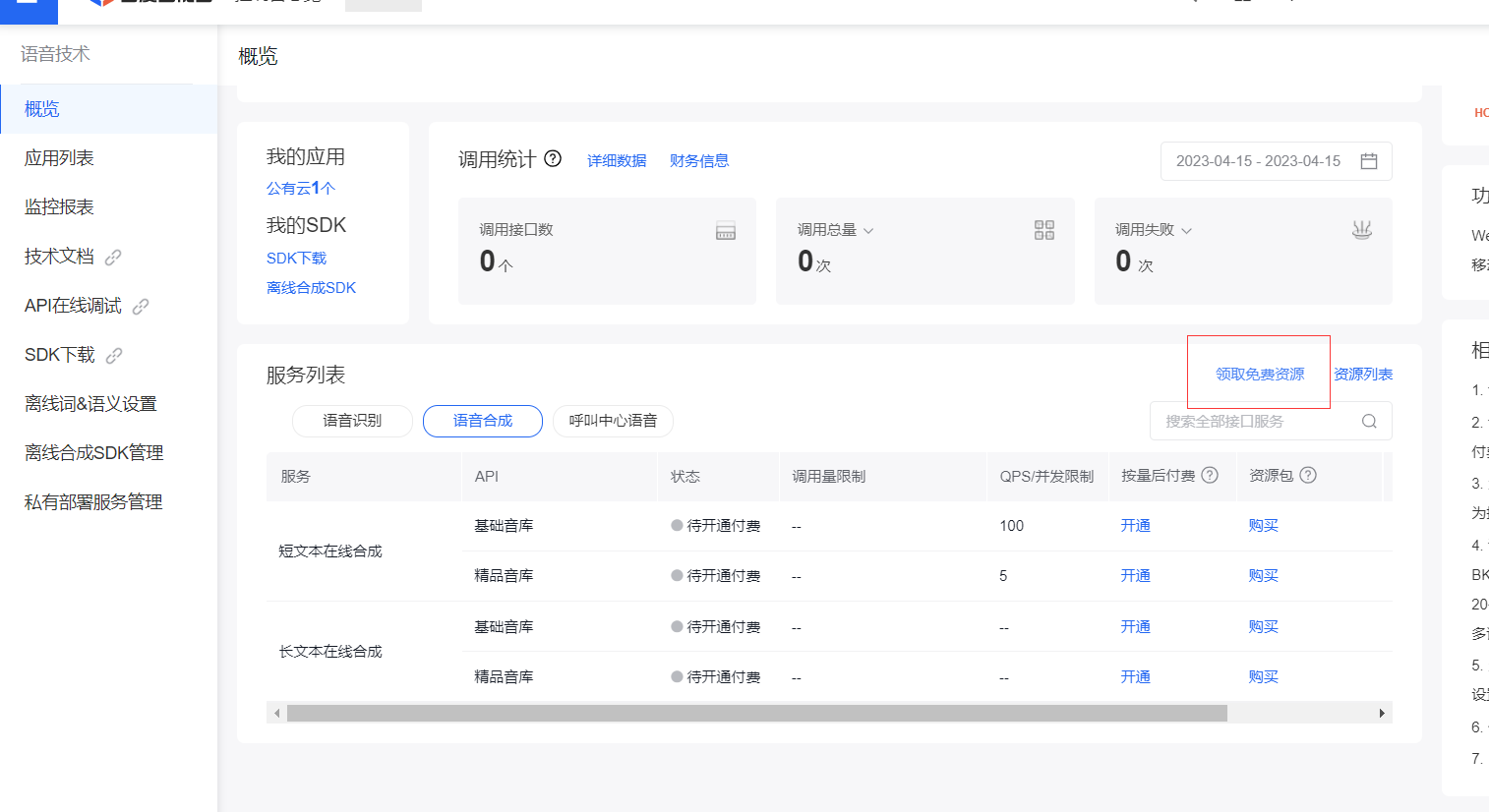Viewport: 1489px width, 812px height.
Task: Click 开通 for 短文本 精品音库
Action: [x=1135, y=576]
